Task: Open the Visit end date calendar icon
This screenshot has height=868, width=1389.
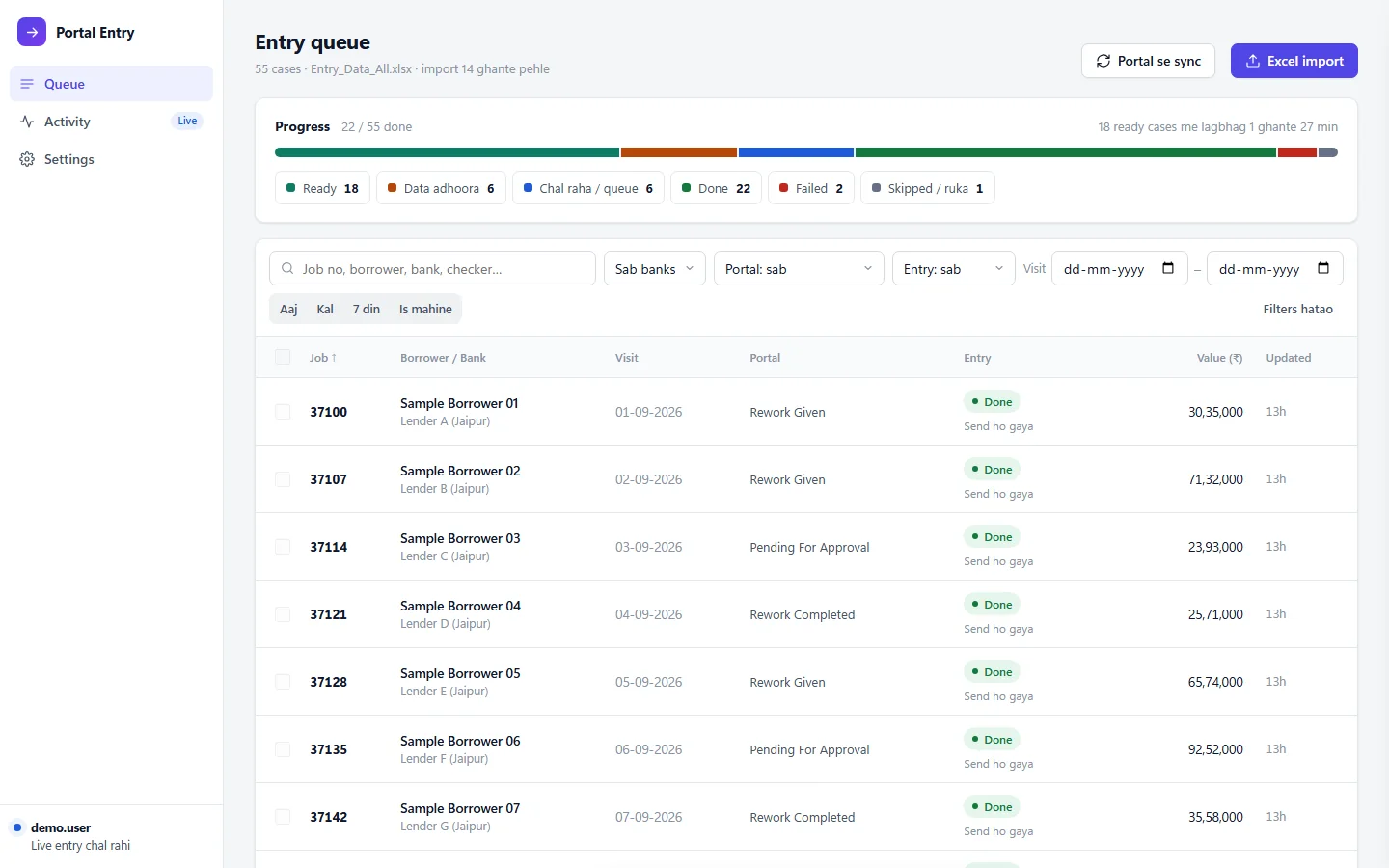Action: pos(1323,268)
